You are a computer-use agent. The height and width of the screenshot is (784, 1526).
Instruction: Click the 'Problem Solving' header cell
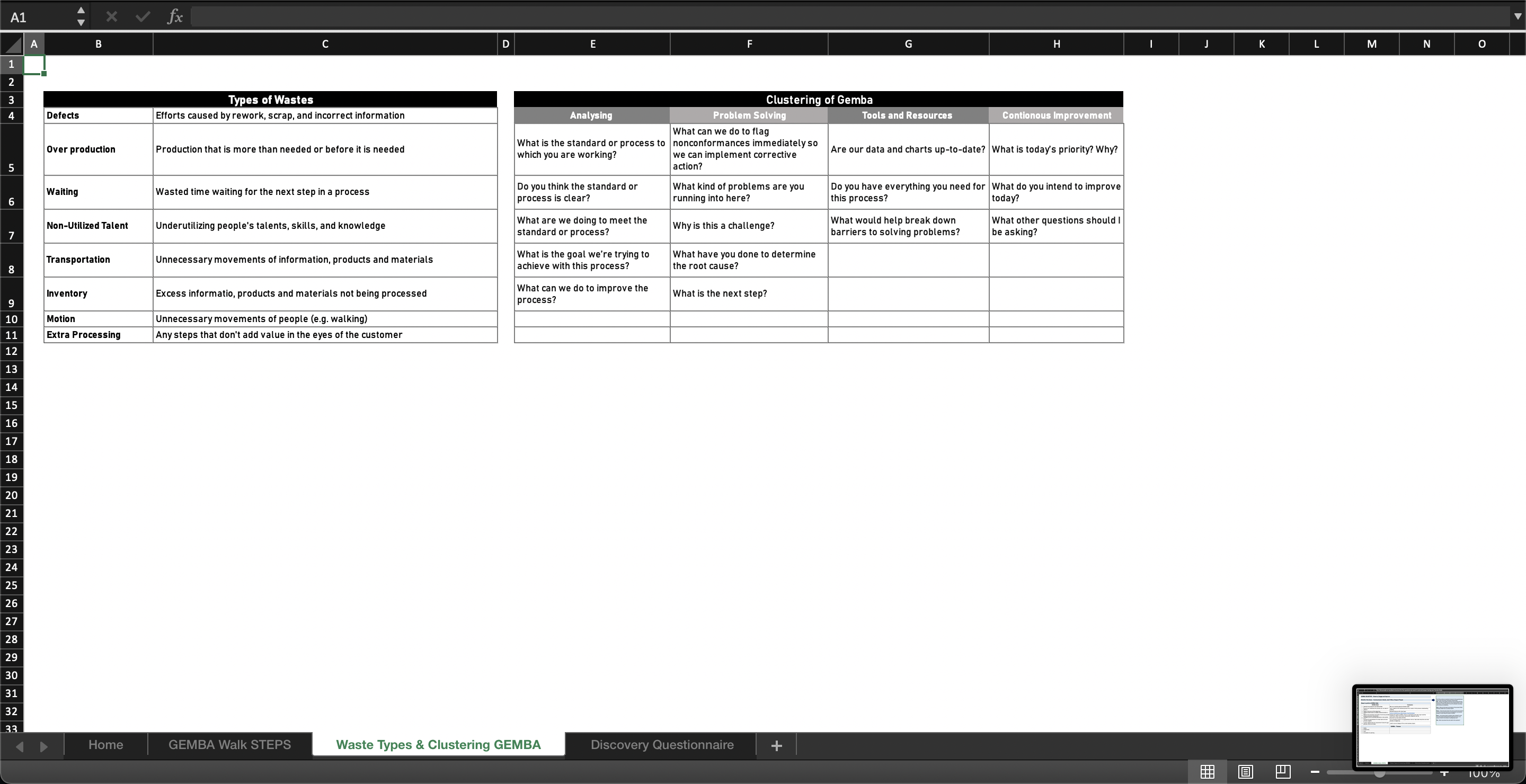[x=749, y=115]
